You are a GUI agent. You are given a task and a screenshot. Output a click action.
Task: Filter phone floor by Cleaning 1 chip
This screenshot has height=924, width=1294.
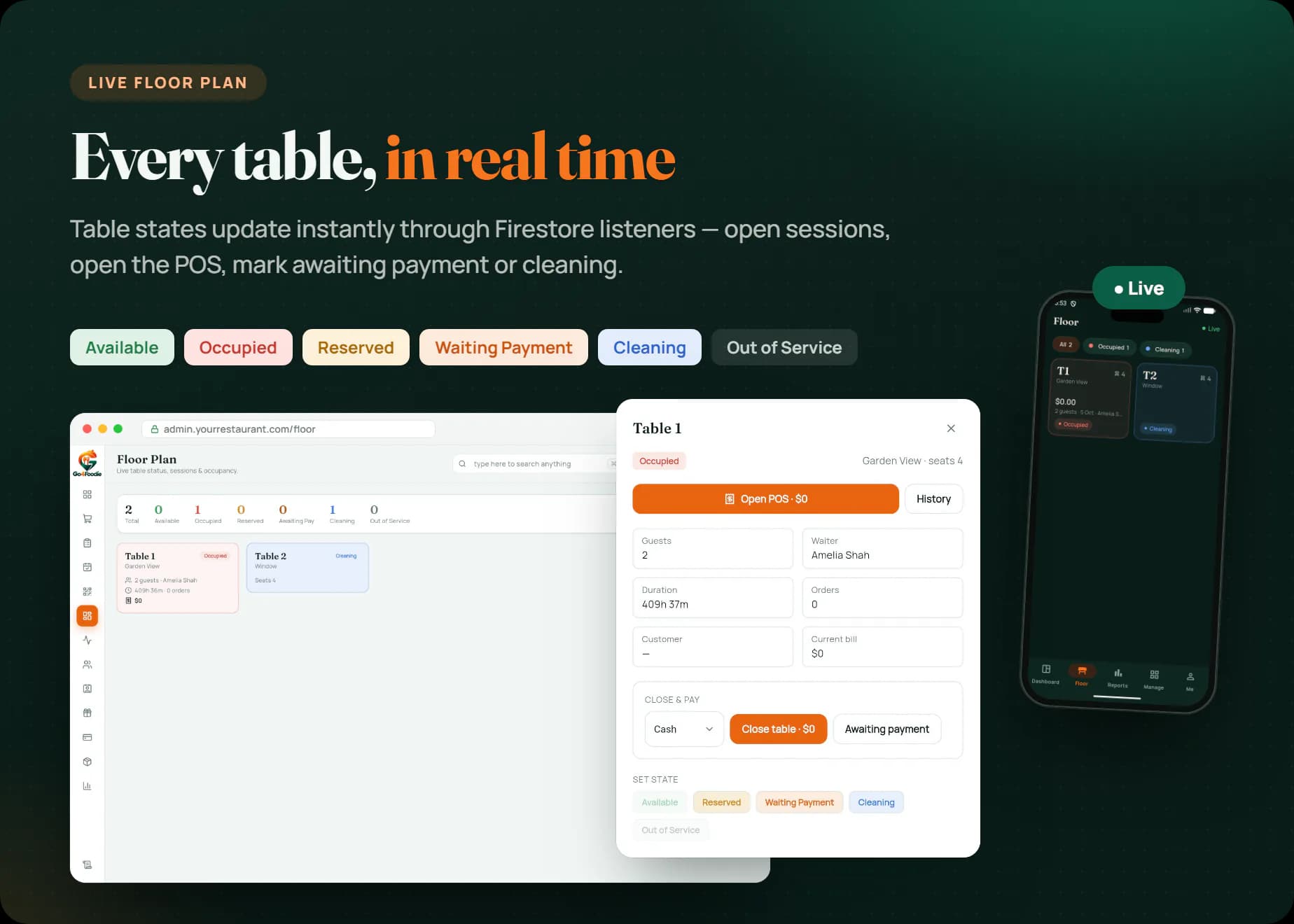pos(1165,349)
